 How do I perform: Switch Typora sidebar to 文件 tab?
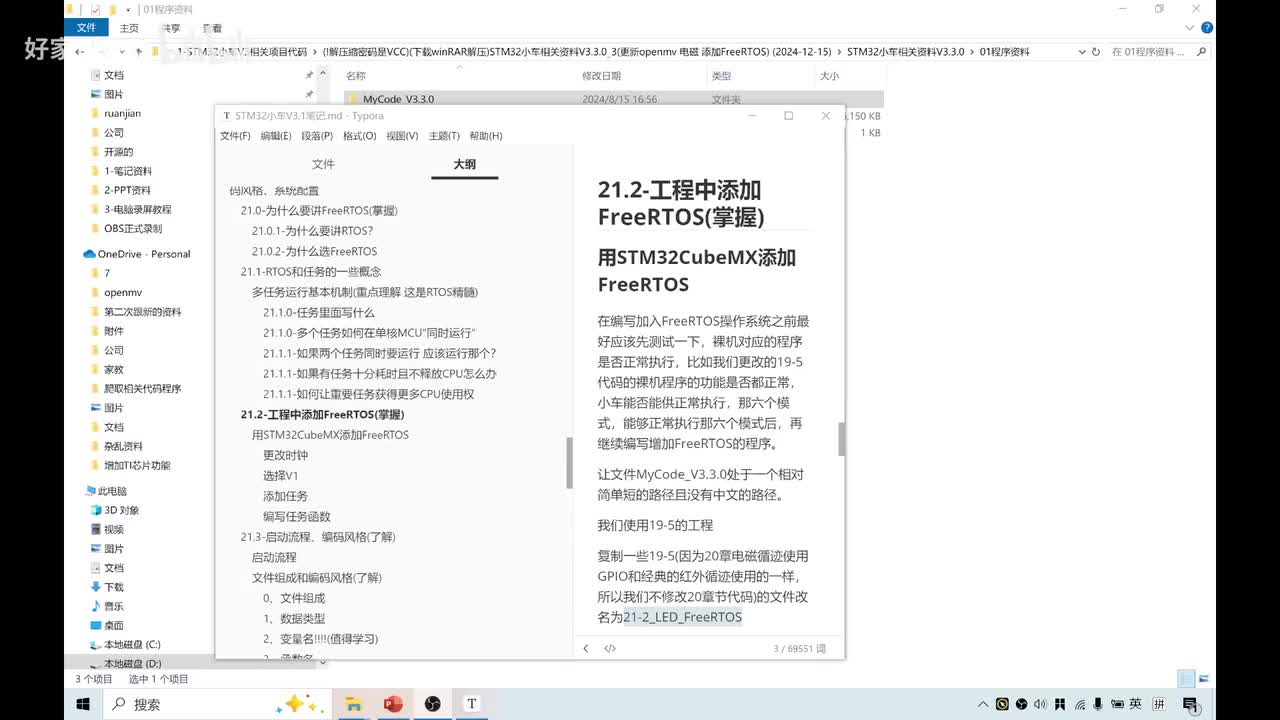(323, 164)
